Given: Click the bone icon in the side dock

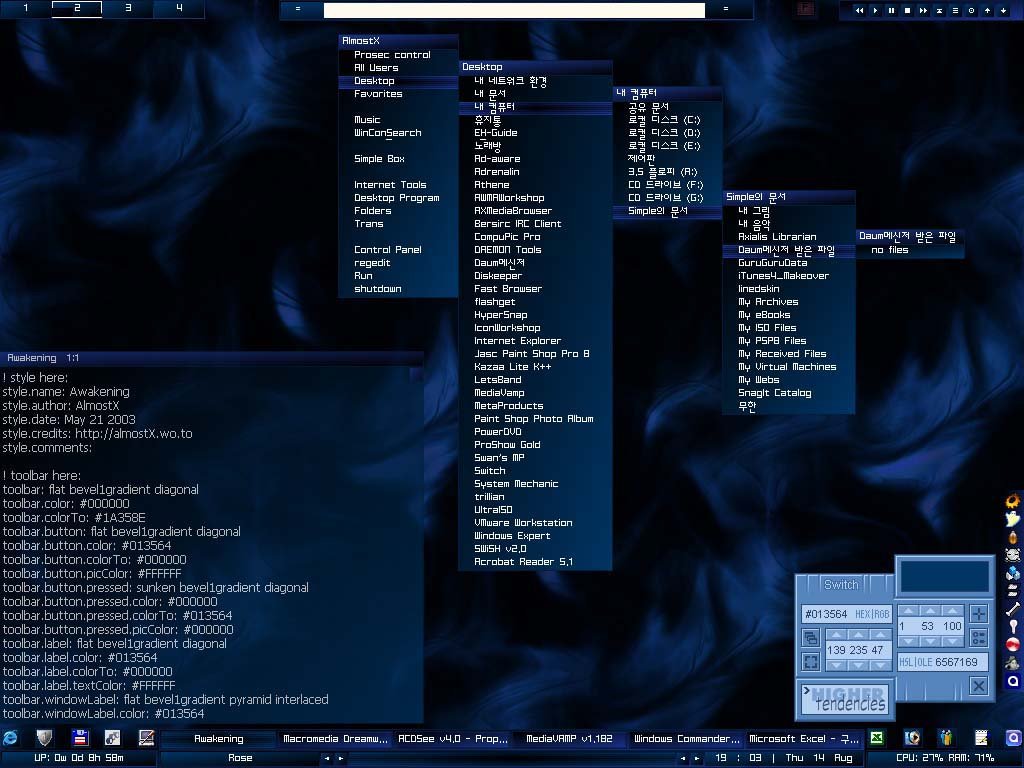Looking at the screenshot, I should (1013, 609).
